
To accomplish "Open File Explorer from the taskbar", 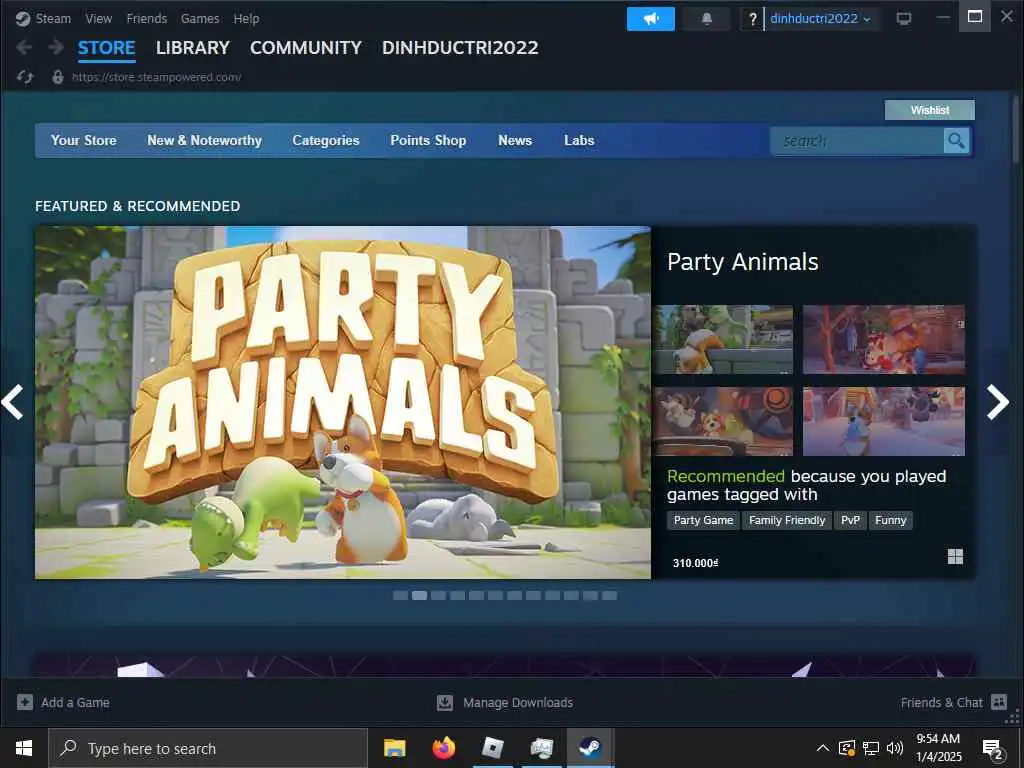I will tap(394, 748).
